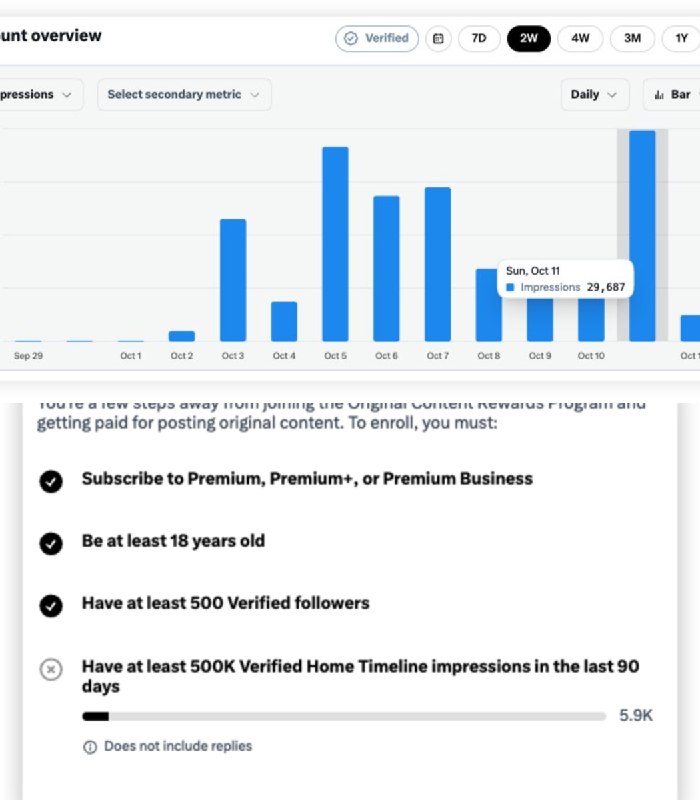Expand the Select secondary metric dropdown
700x800 pixels.
tap(184, 95)
